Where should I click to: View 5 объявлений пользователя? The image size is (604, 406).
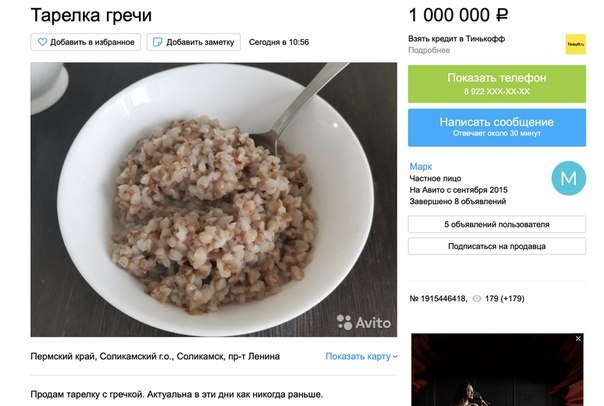tap(497, 224)
